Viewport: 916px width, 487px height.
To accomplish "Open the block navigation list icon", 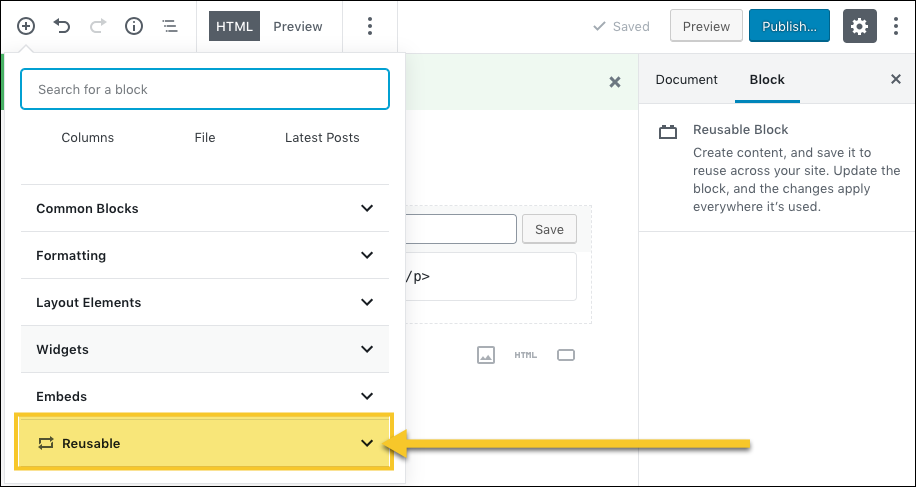I will [x=170, y=26].
